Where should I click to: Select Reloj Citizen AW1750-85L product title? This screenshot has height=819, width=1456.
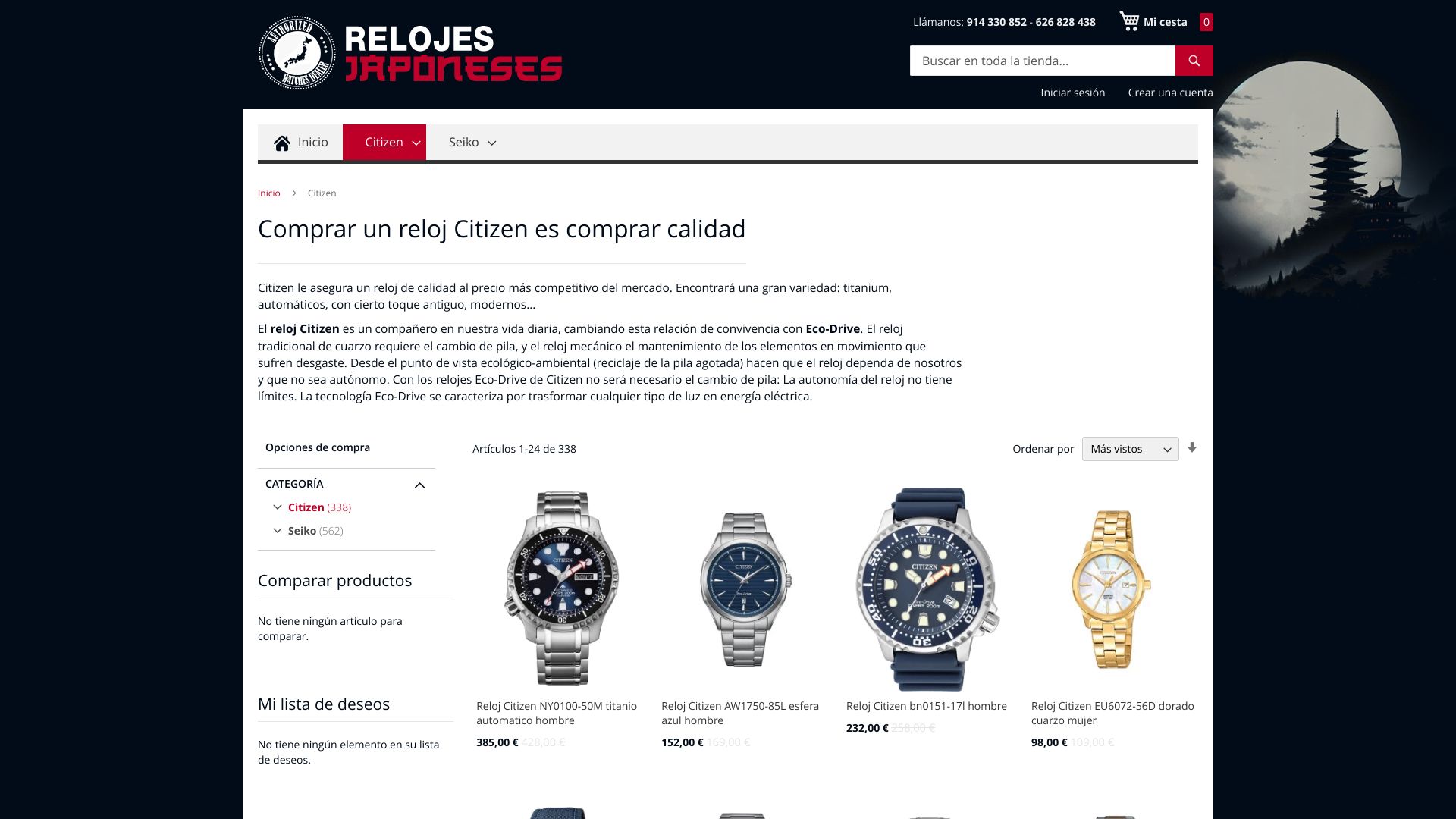tap(740, 713)
